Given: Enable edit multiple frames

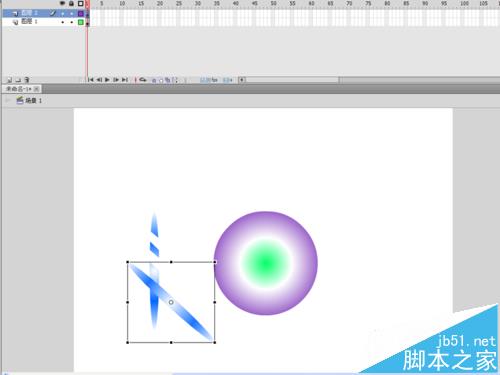Looking at the screenshot, I should (168, 80).
